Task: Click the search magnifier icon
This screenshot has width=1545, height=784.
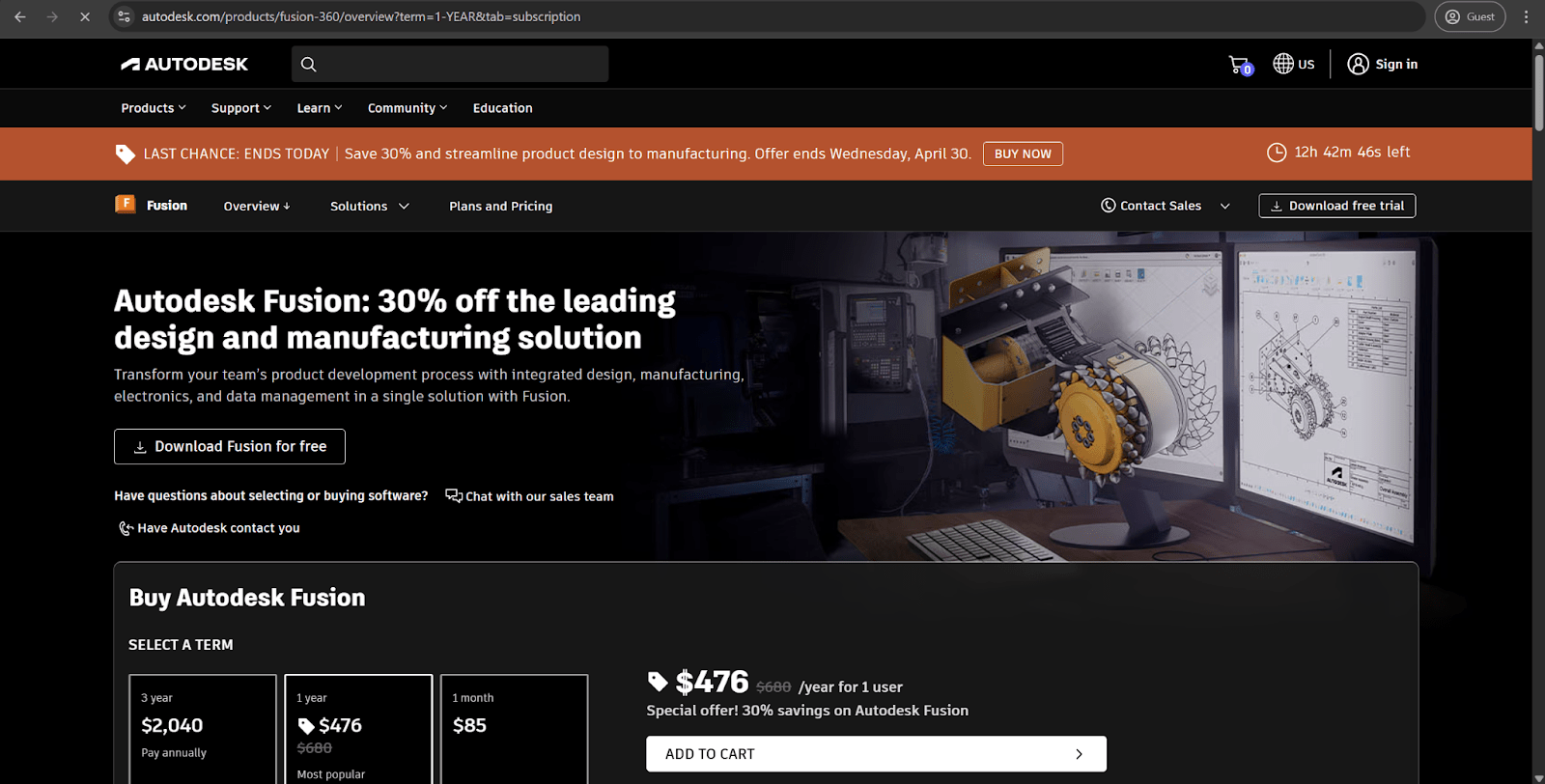Action: (x=308, y=64)
